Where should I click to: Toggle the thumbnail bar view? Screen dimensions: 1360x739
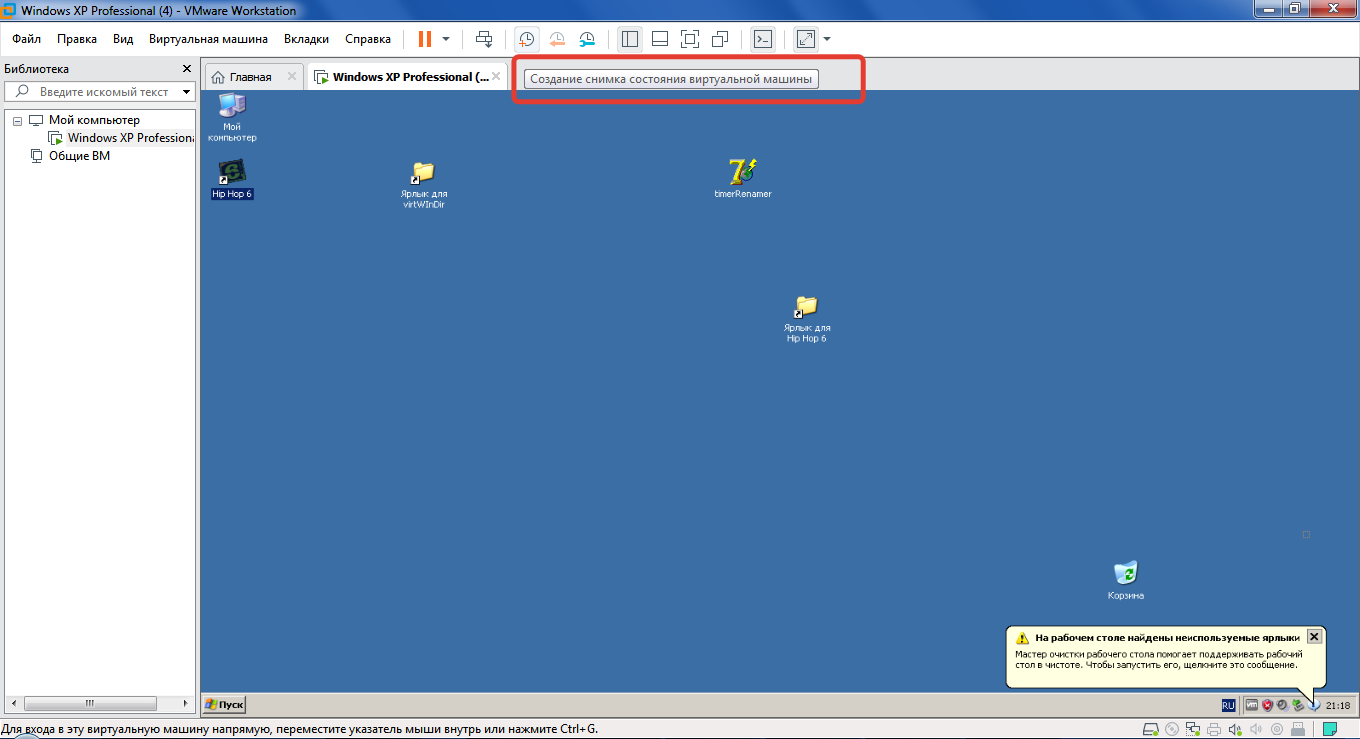coord(660,39)
